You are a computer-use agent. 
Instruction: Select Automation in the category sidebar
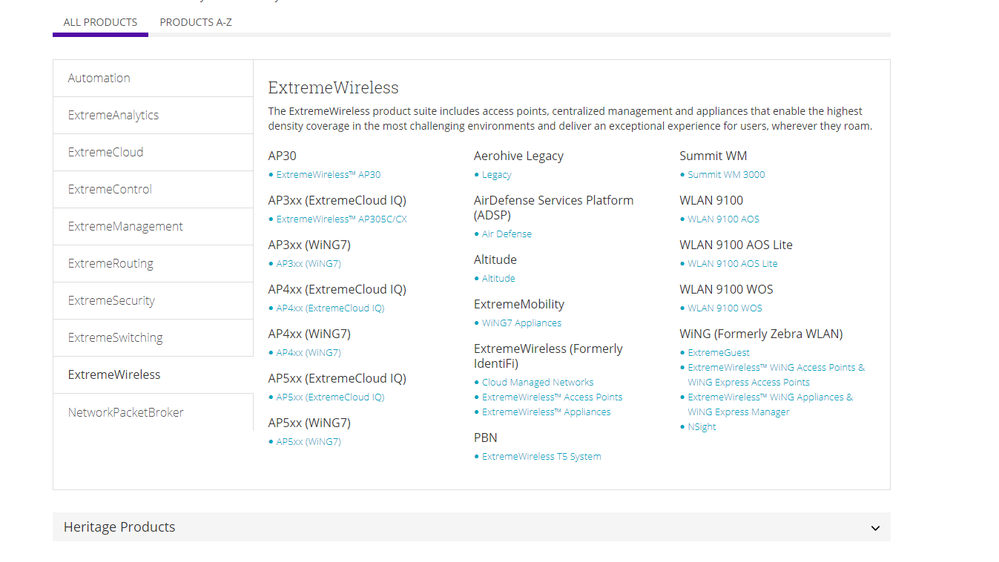(153, 78)
